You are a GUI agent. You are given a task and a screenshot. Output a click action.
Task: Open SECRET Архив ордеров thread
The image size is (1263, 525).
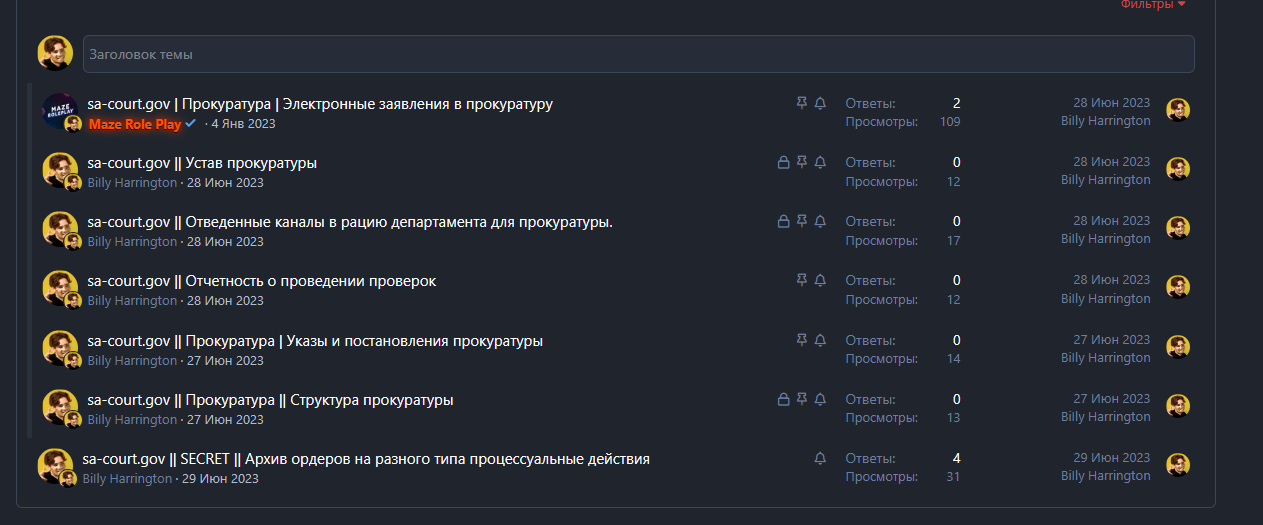(366, 459)
